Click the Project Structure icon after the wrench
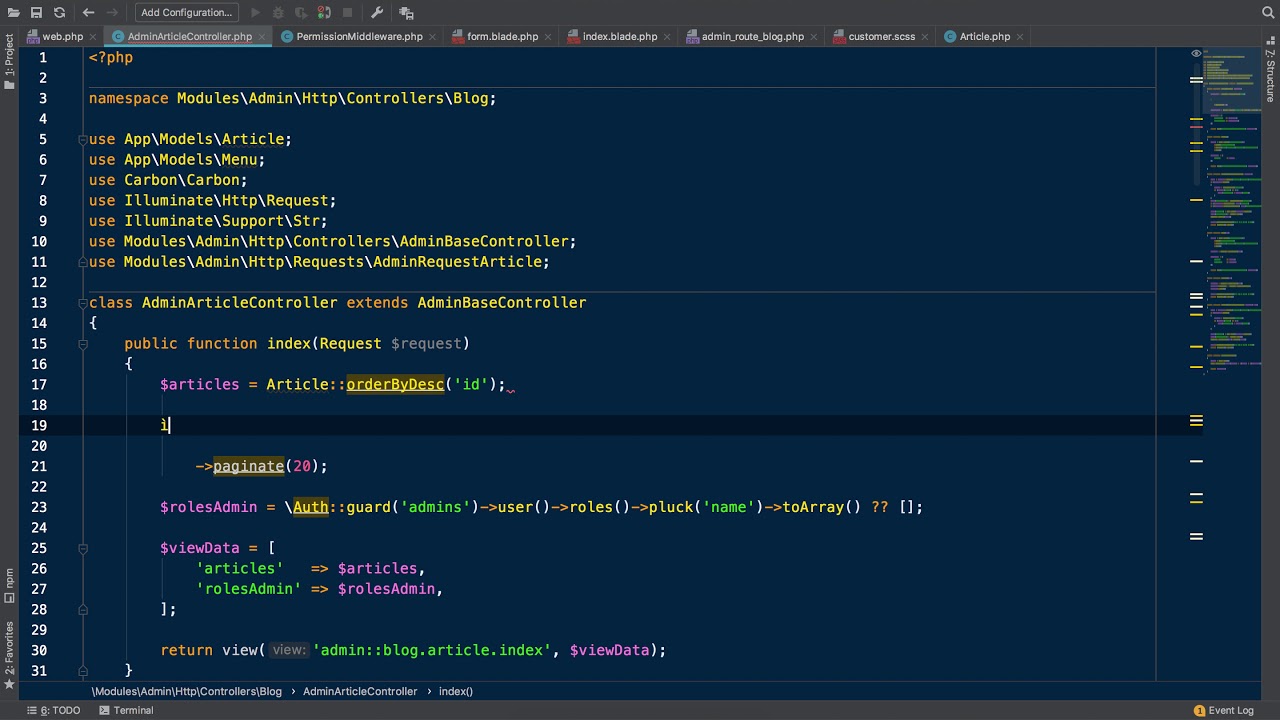The height and width of the screenshot is (720, 1280). click(406, 12)
